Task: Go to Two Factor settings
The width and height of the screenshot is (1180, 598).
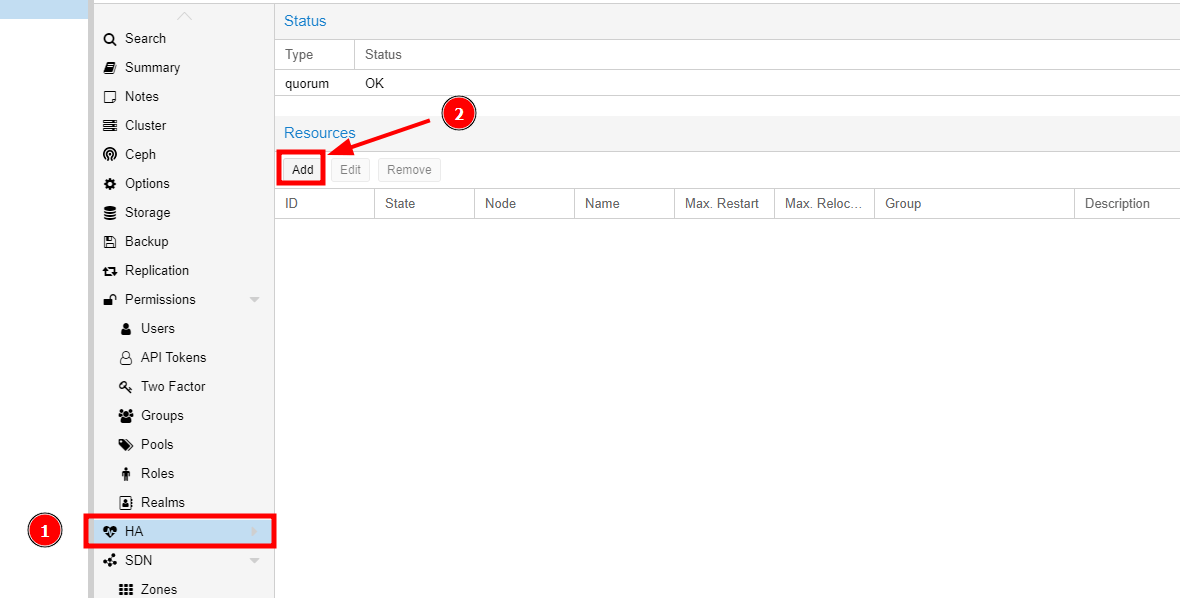Action: (172, 387)
